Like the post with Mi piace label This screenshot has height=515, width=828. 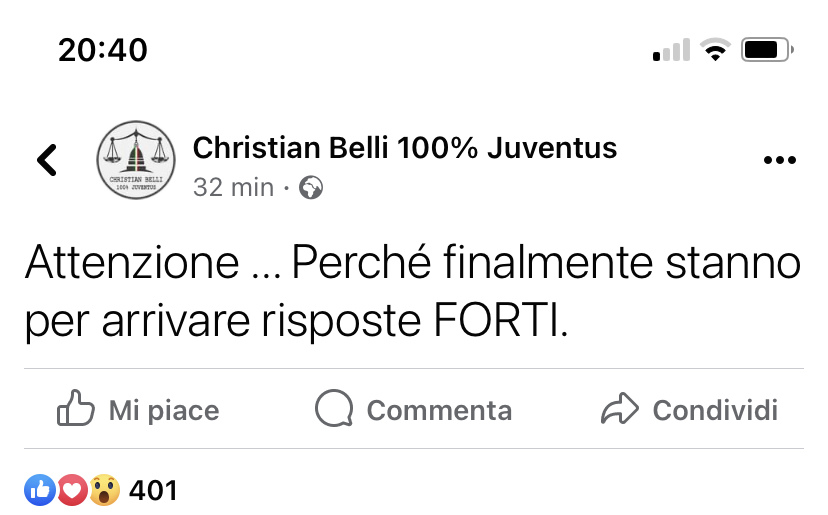pos(164,411)
